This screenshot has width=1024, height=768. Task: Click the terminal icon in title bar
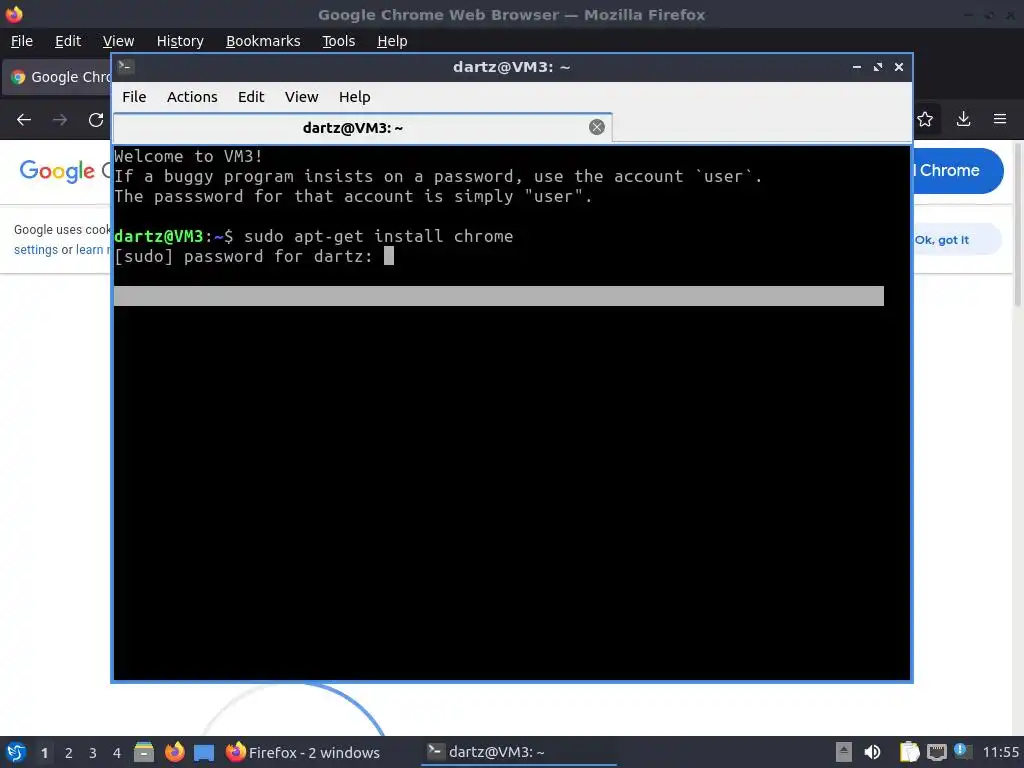click(126, 66)
